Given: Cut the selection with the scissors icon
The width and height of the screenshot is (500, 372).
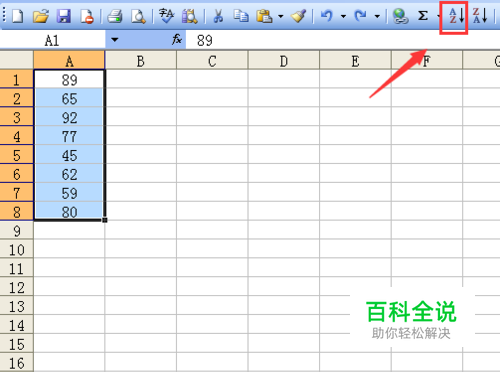Looking at the screenshot, I should pyautogui.click(x=218, y=16).
